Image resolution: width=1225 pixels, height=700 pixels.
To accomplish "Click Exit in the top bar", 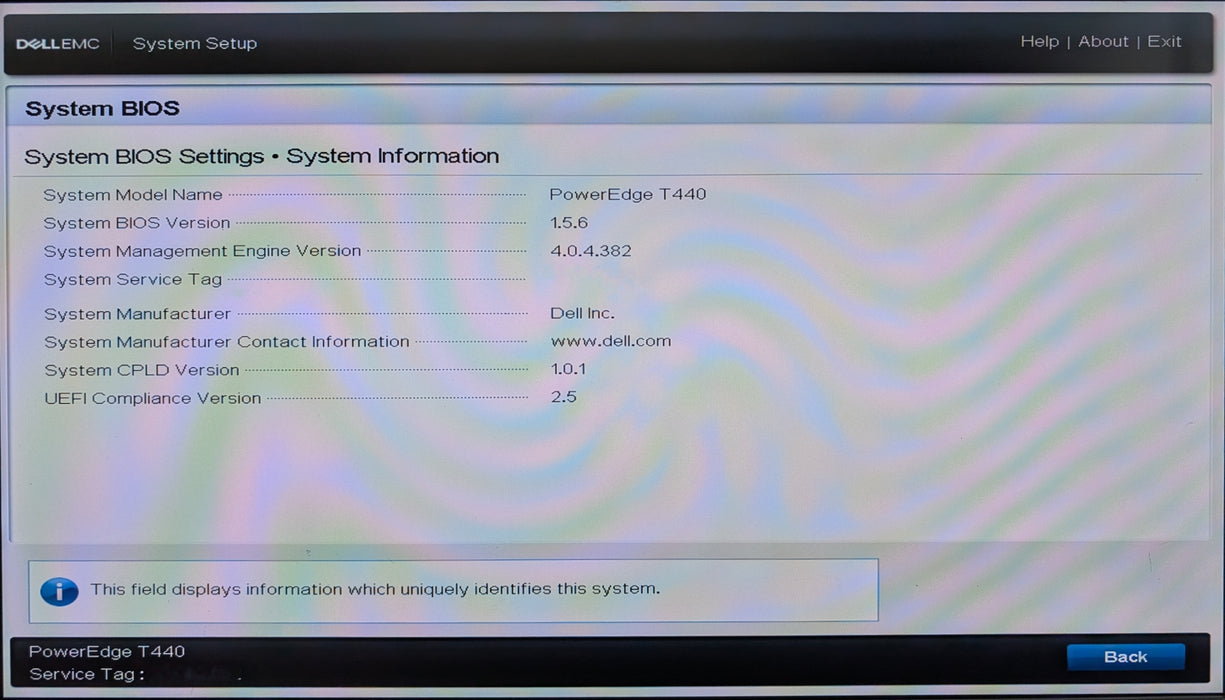I will pyautogui.click(x=1164, y=42).
